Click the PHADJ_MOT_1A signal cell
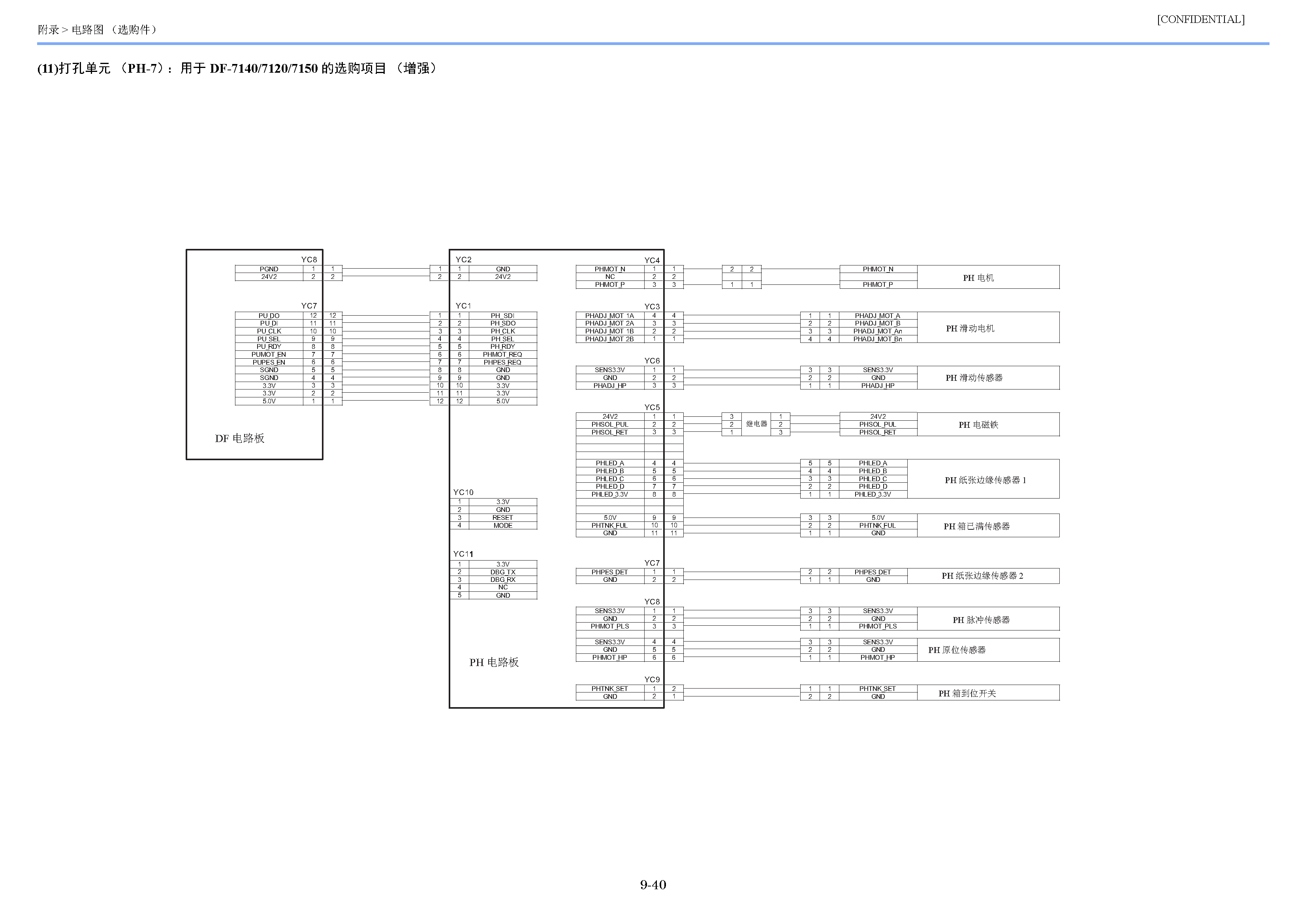Viewport: 1307px width, 924px height. pos(610,315)
